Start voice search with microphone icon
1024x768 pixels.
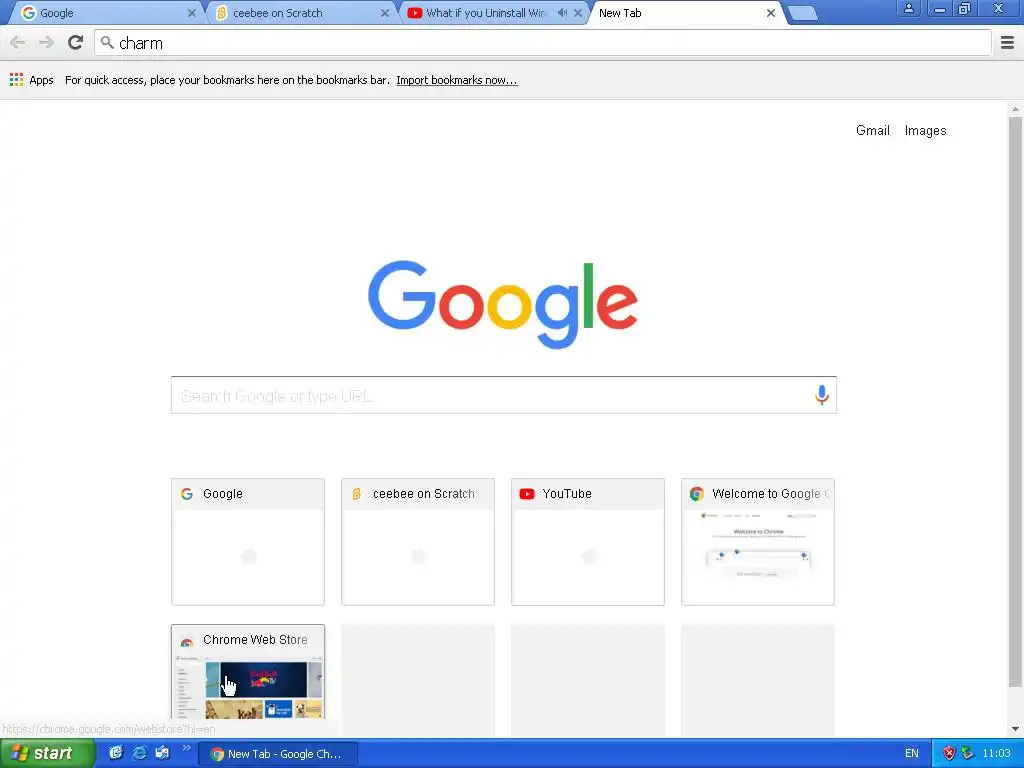pos(822,395)
